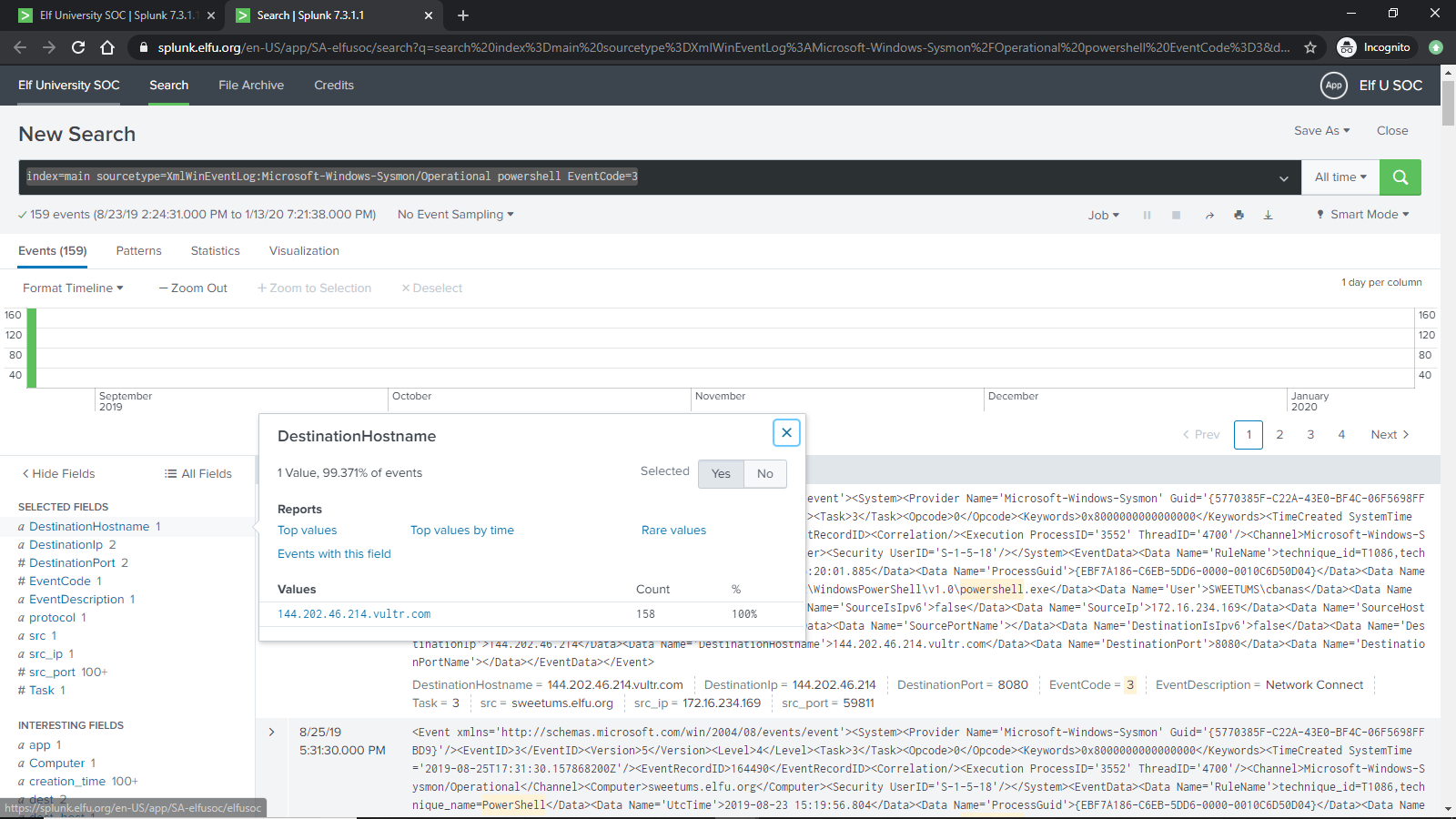
Task: Open the Search nav item
Action: click(169, 86)
